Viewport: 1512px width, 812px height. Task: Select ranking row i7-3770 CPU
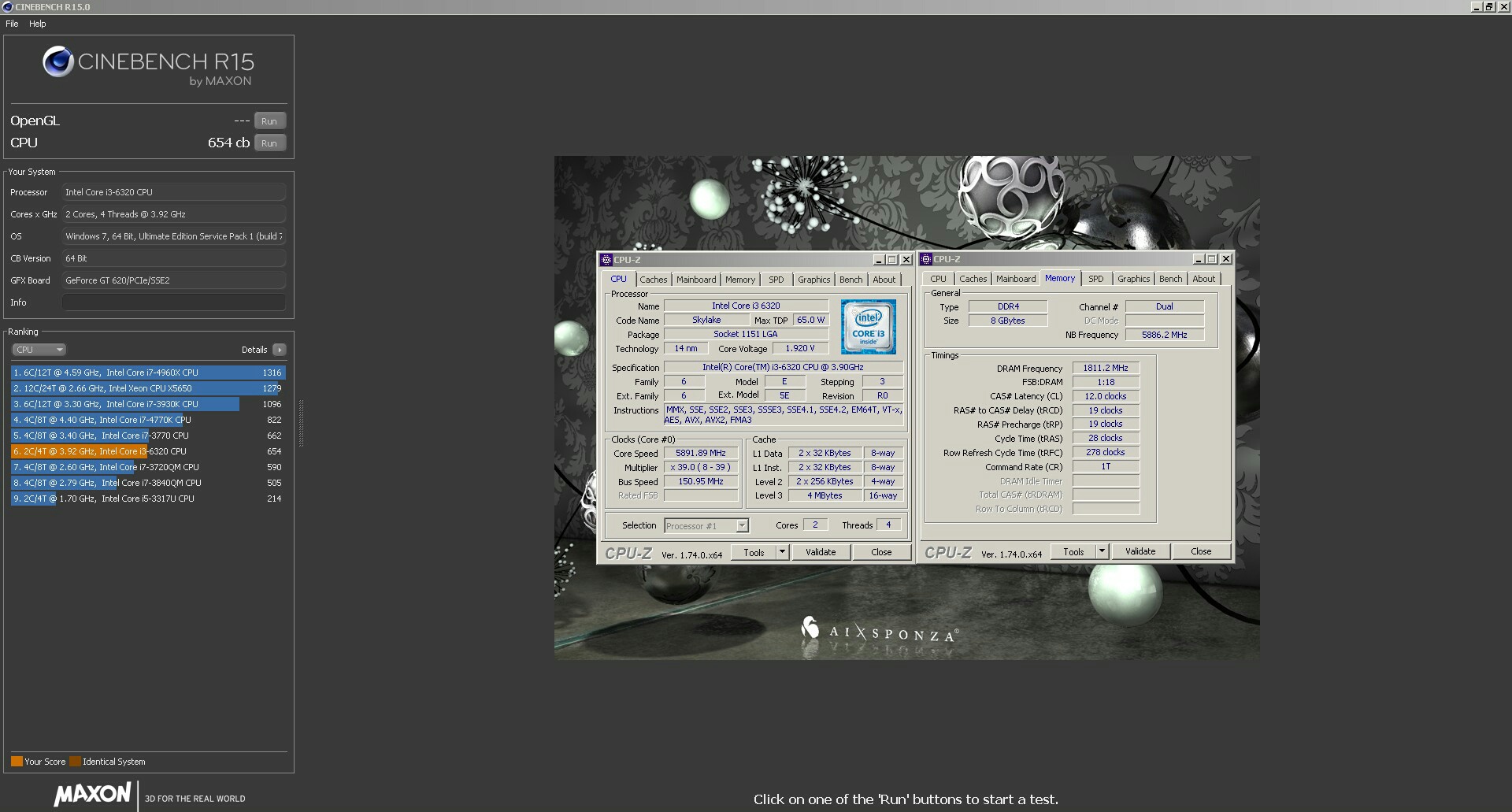point(148,436)
